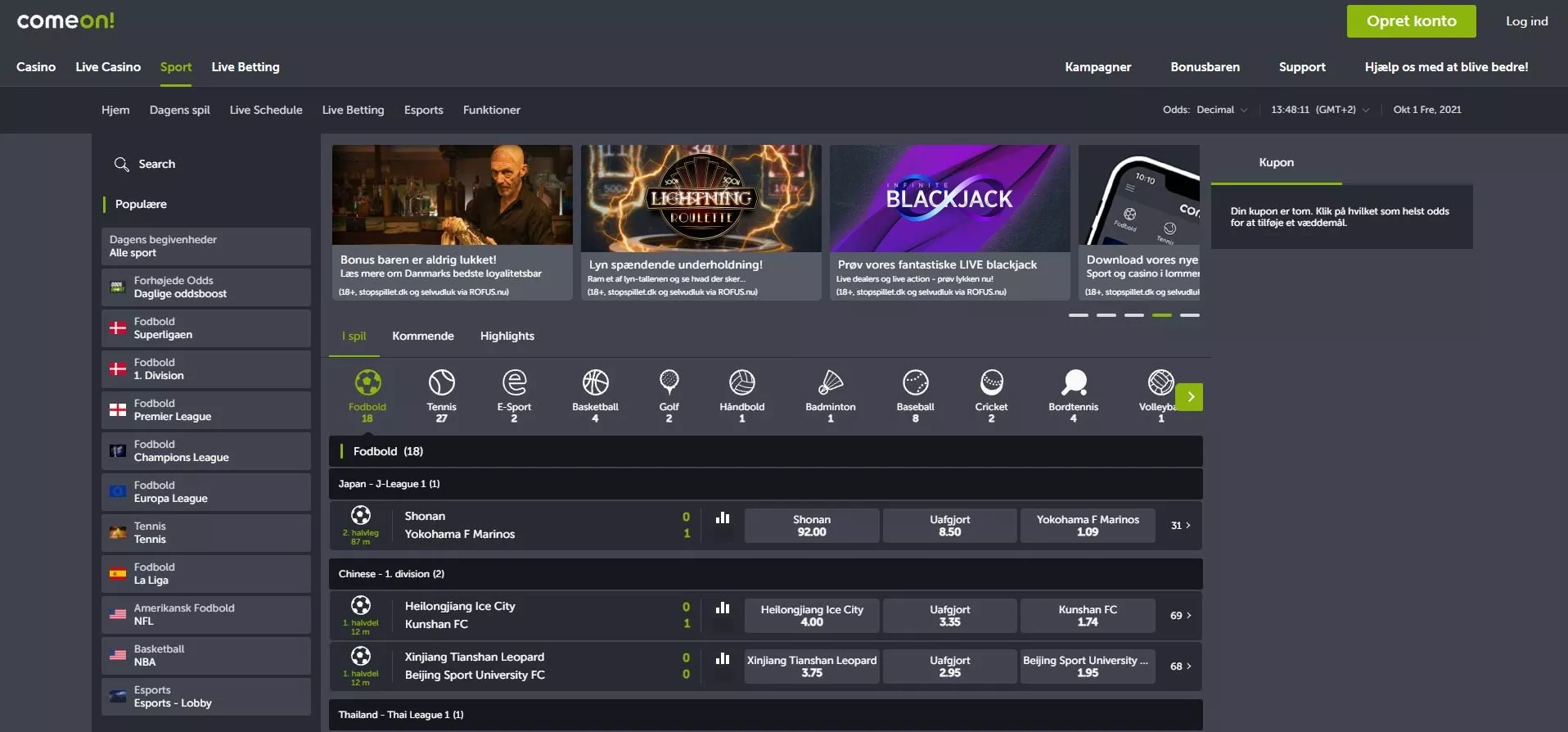Viewport: 1568px width, 732px height.
Task: Collapse the Chinese - 1. division section
Action: coord(766,574)
